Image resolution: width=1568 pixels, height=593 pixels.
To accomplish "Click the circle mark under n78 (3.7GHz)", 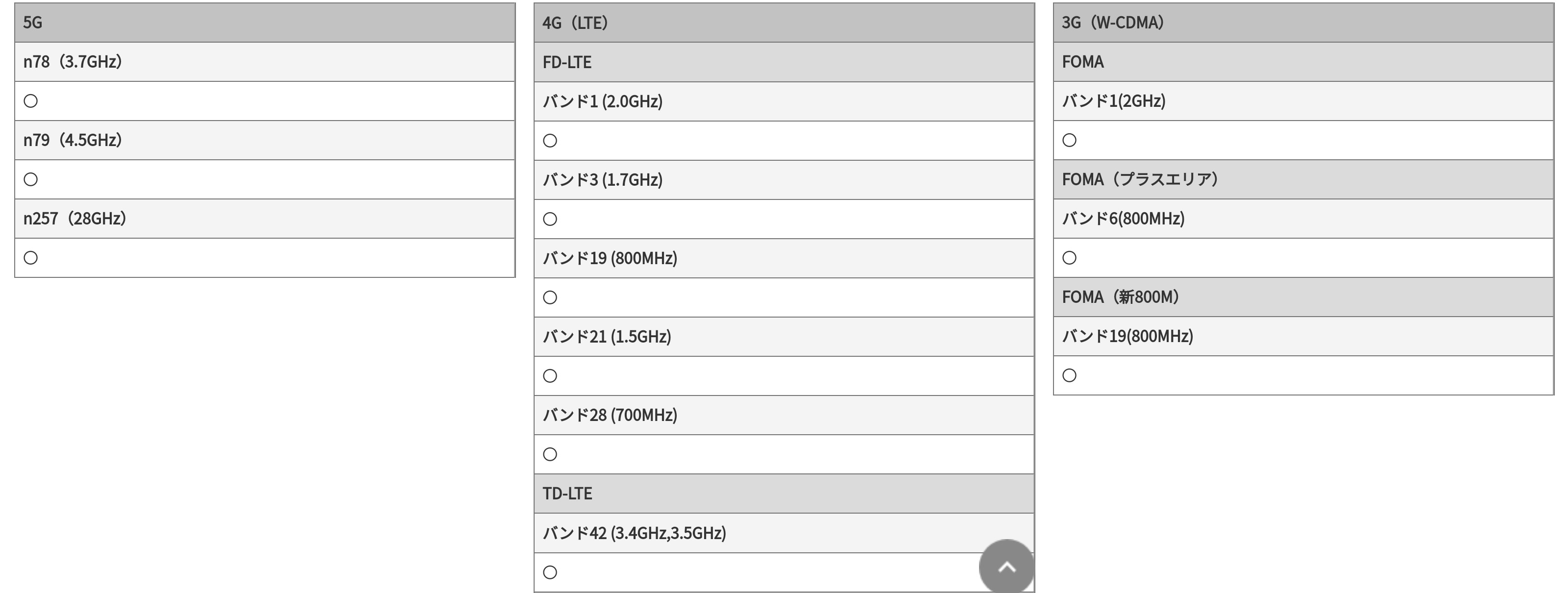I will pyautogui.click(x=30, y=101).
